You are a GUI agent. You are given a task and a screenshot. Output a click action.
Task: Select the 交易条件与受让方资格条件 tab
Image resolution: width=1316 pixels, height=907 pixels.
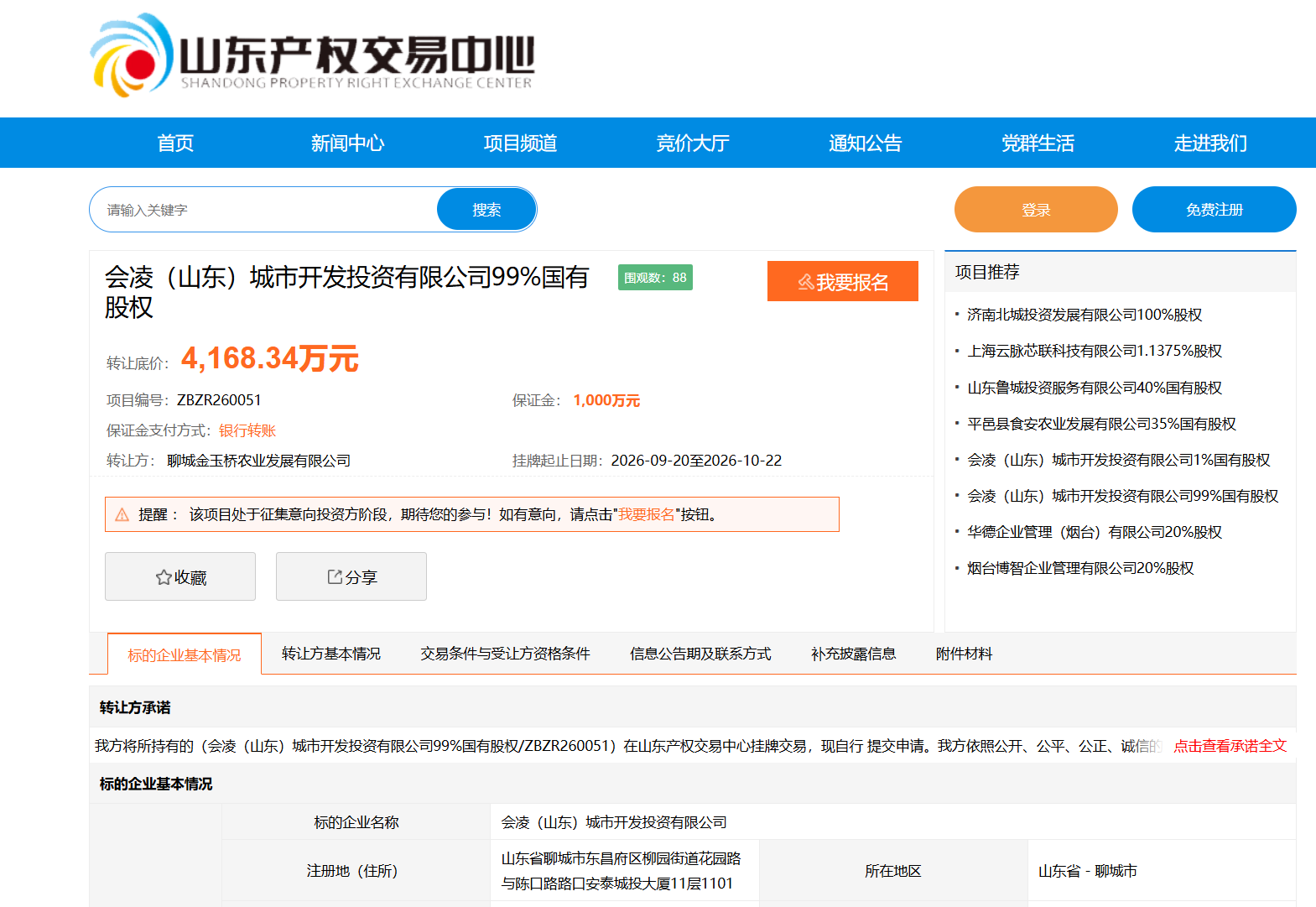click(505, 654)
